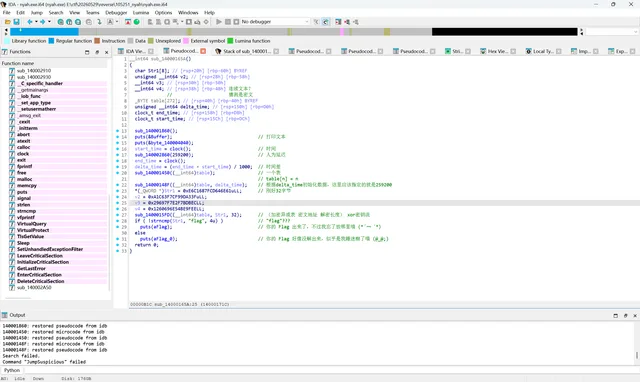Jump forward with the blue right arrow
Viewport: 640px width, 382px height.
42,22
